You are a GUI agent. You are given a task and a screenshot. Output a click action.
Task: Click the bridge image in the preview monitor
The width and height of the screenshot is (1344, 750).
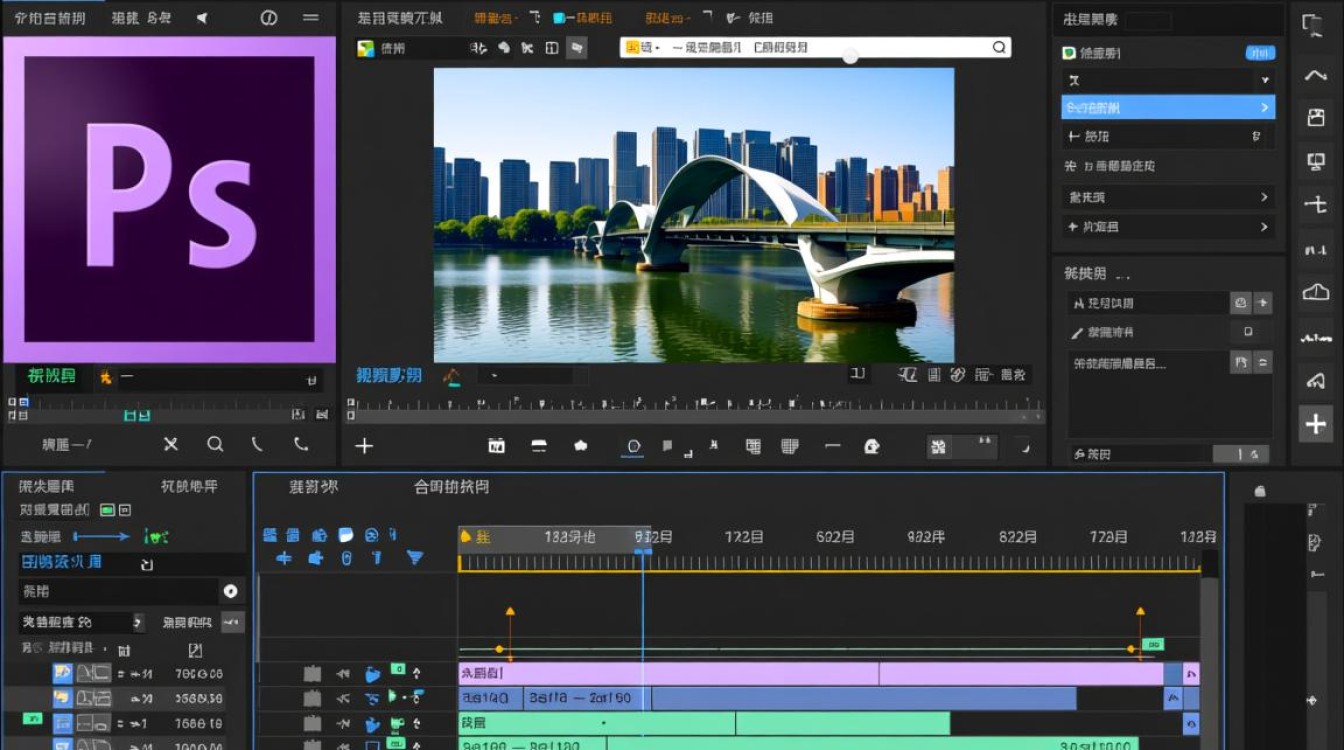[x=694, y=215]
